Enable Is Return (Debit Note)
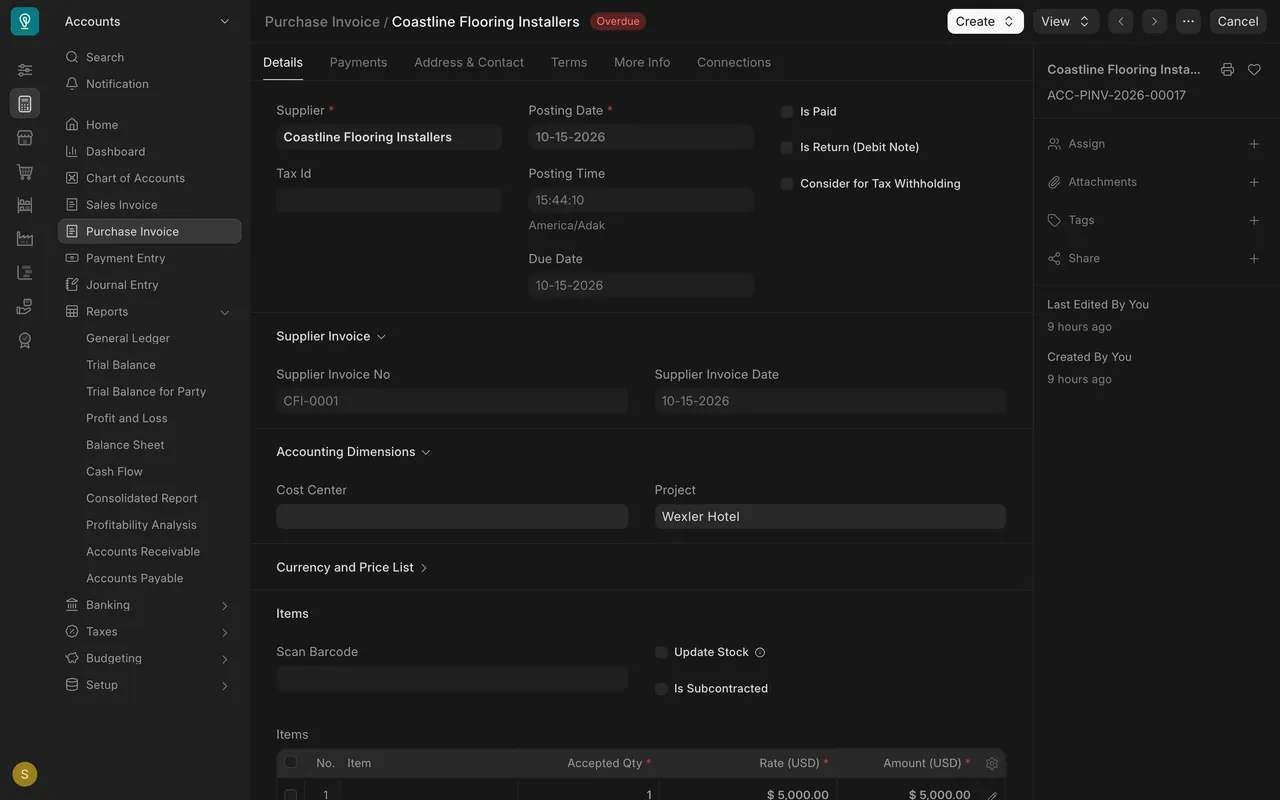 click(787, 148)
